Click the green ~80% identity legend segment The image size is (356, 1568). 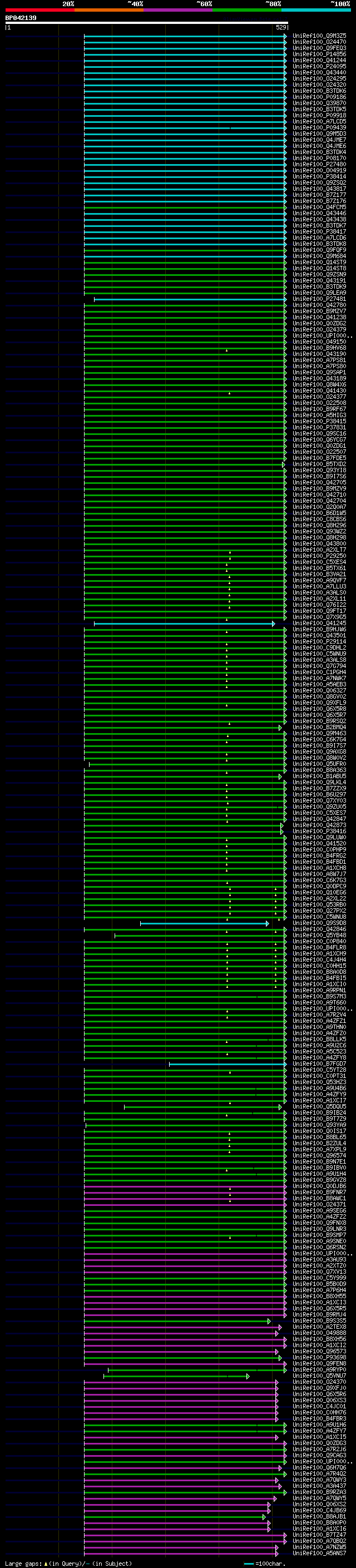click(x=246, y=10)
